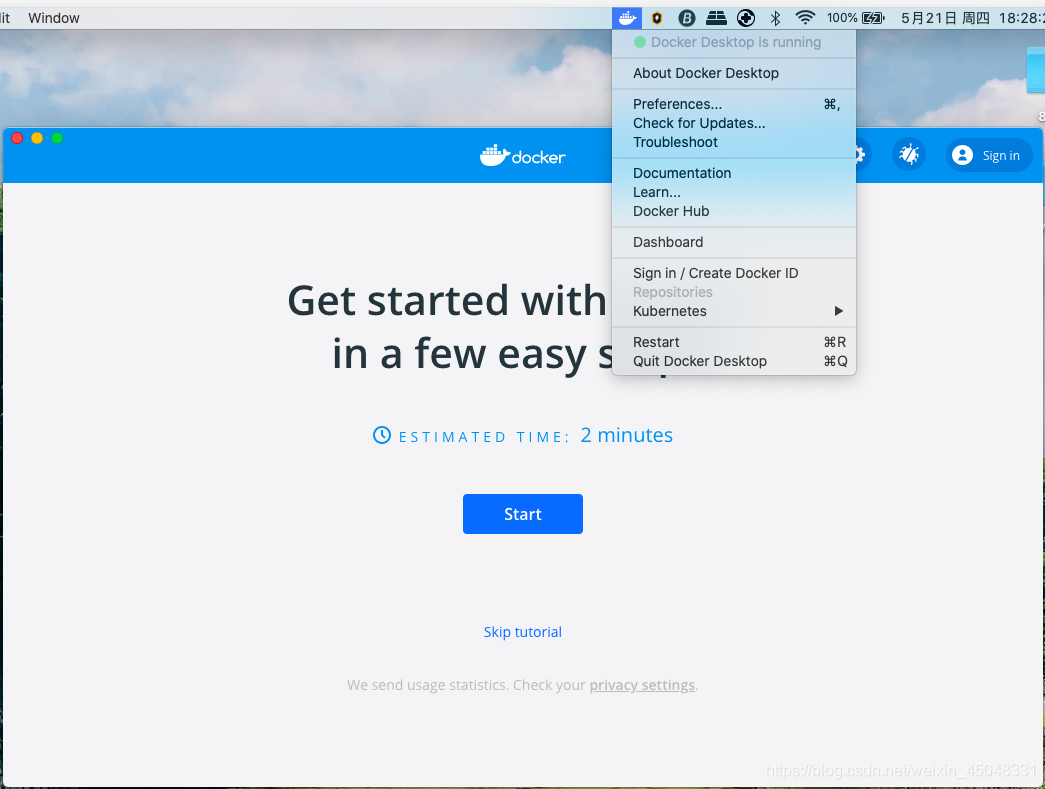The width and height of the screenshot is (1045, 789).
Task: Choose Learn... in the Docker menu
Action: click(734, 192)
